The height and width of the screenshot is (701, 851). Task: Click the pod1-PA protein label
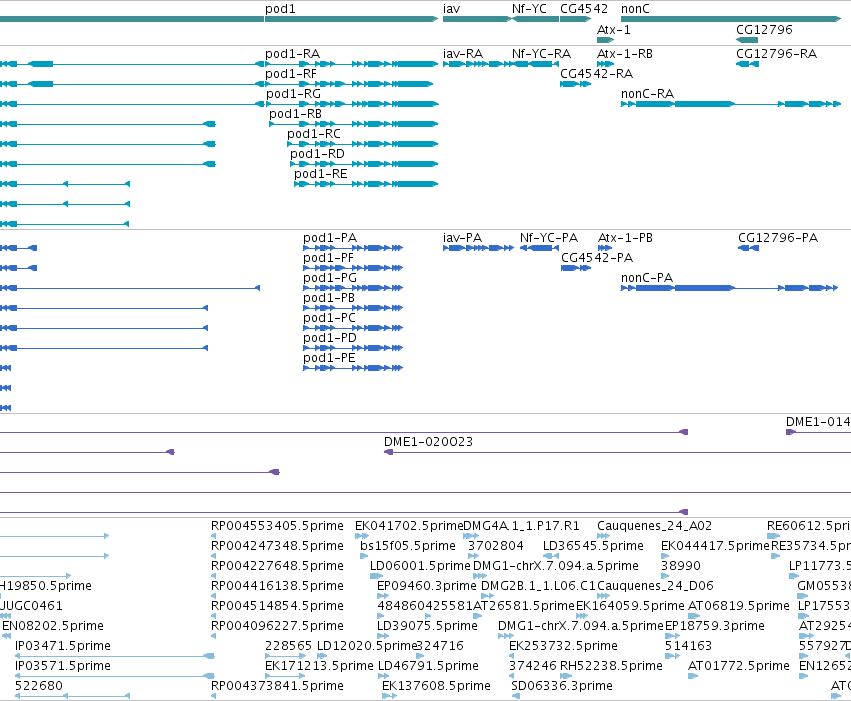pos(330,238)
